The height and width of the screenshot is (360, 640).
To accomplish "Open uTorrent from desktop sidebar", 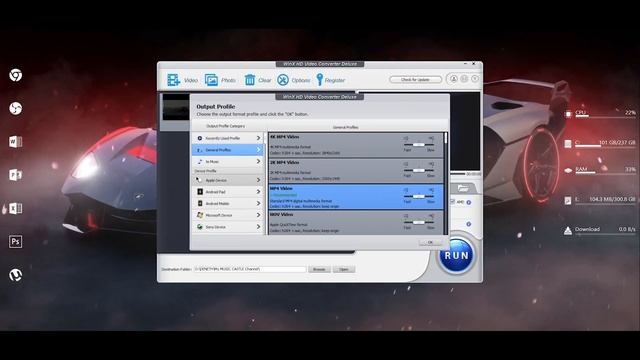I will coord(16,275).
